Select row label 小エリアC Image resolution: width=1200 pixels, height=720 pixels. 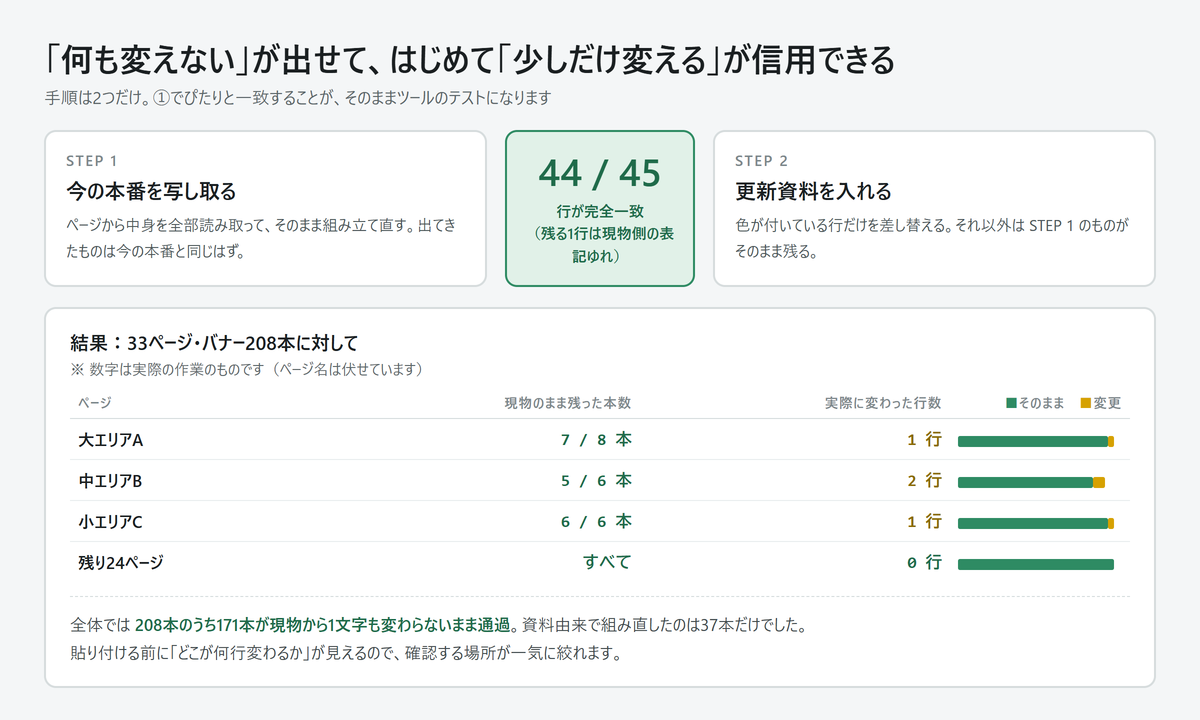tap(111, 522)
